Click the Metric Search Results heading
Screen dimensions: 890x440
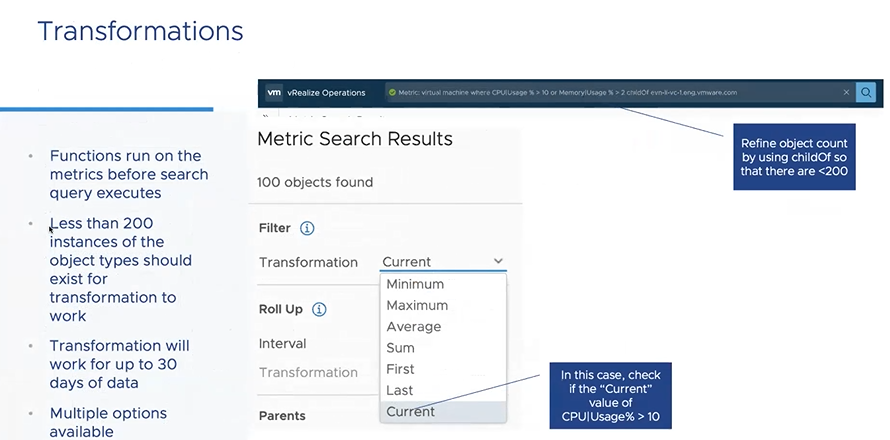pos(355,139)
